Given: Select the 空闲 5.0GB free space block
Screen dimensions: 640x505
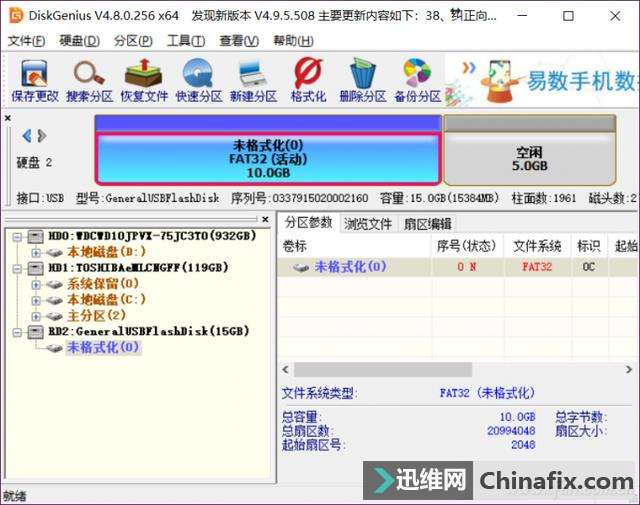Looking at the screenshot, I should [529, 159].
